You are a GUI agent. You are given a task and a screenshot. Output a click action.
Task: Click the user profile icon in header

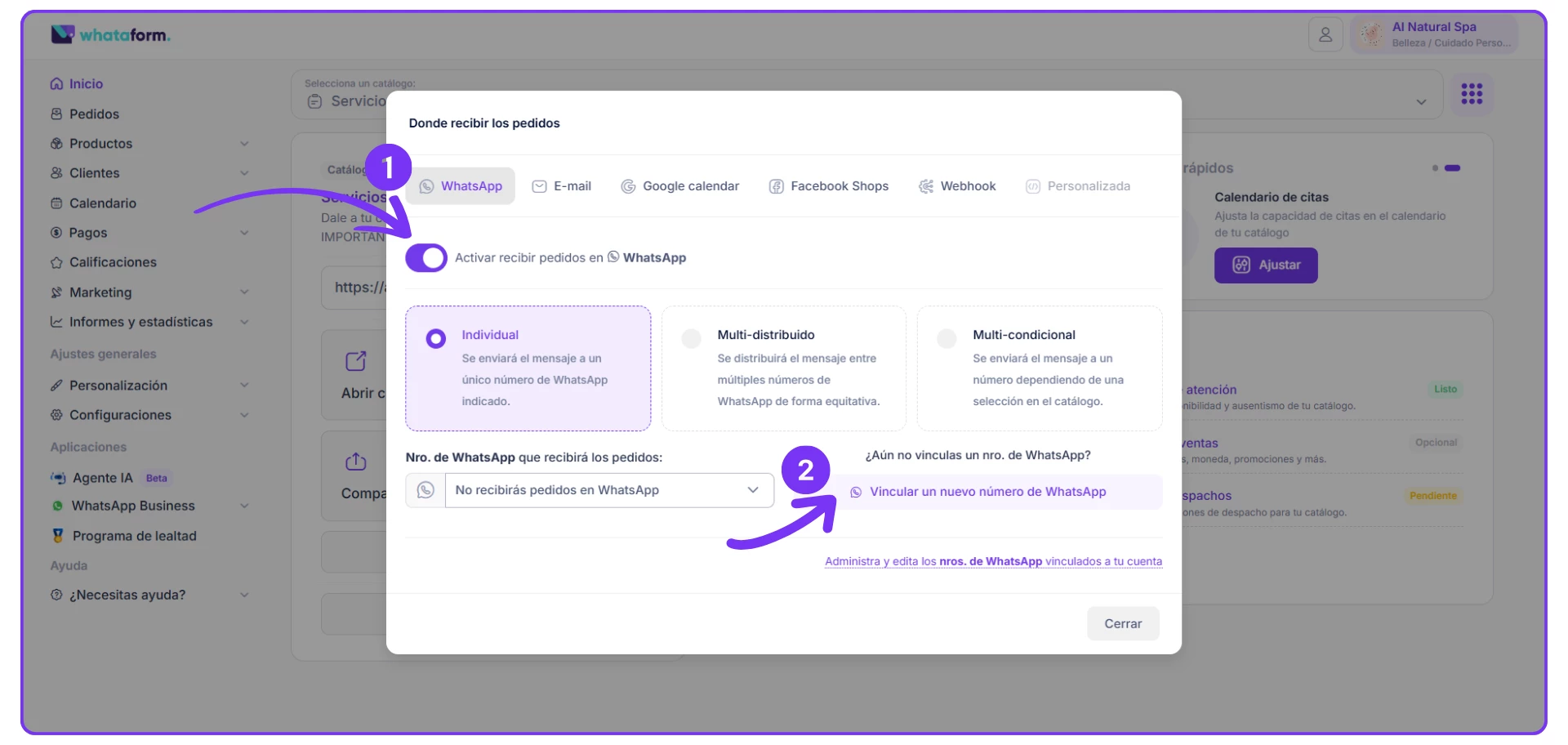coord(1325,35)
